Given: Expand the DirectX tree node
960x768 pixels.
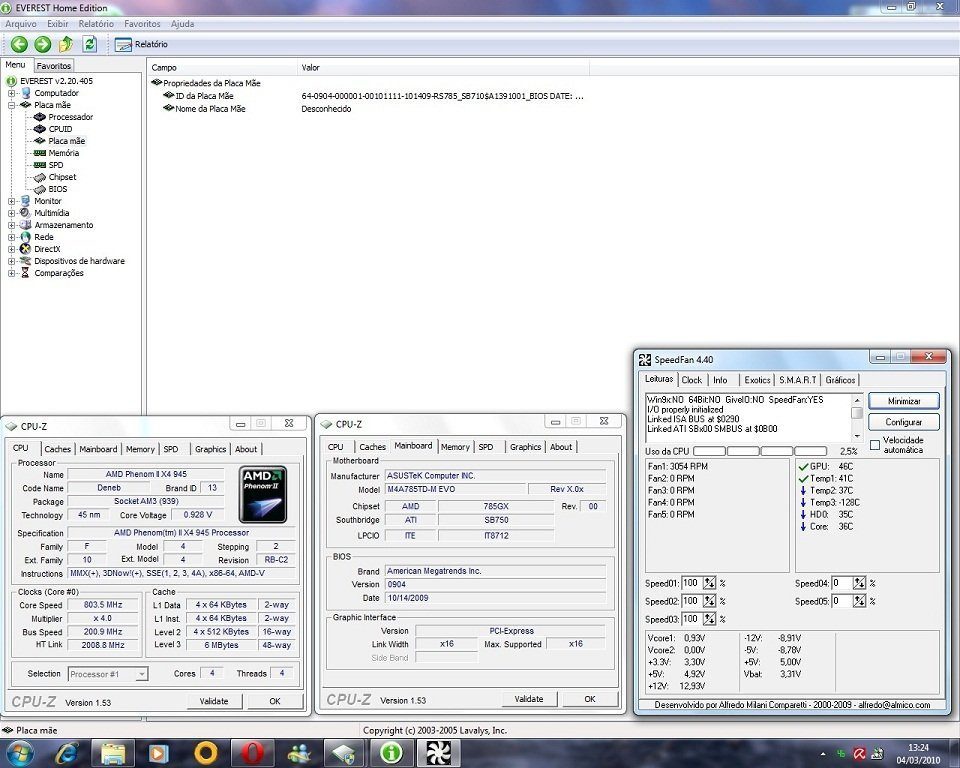Looking at the screenshot, I should pyautogui.click(x=12, y=249).
